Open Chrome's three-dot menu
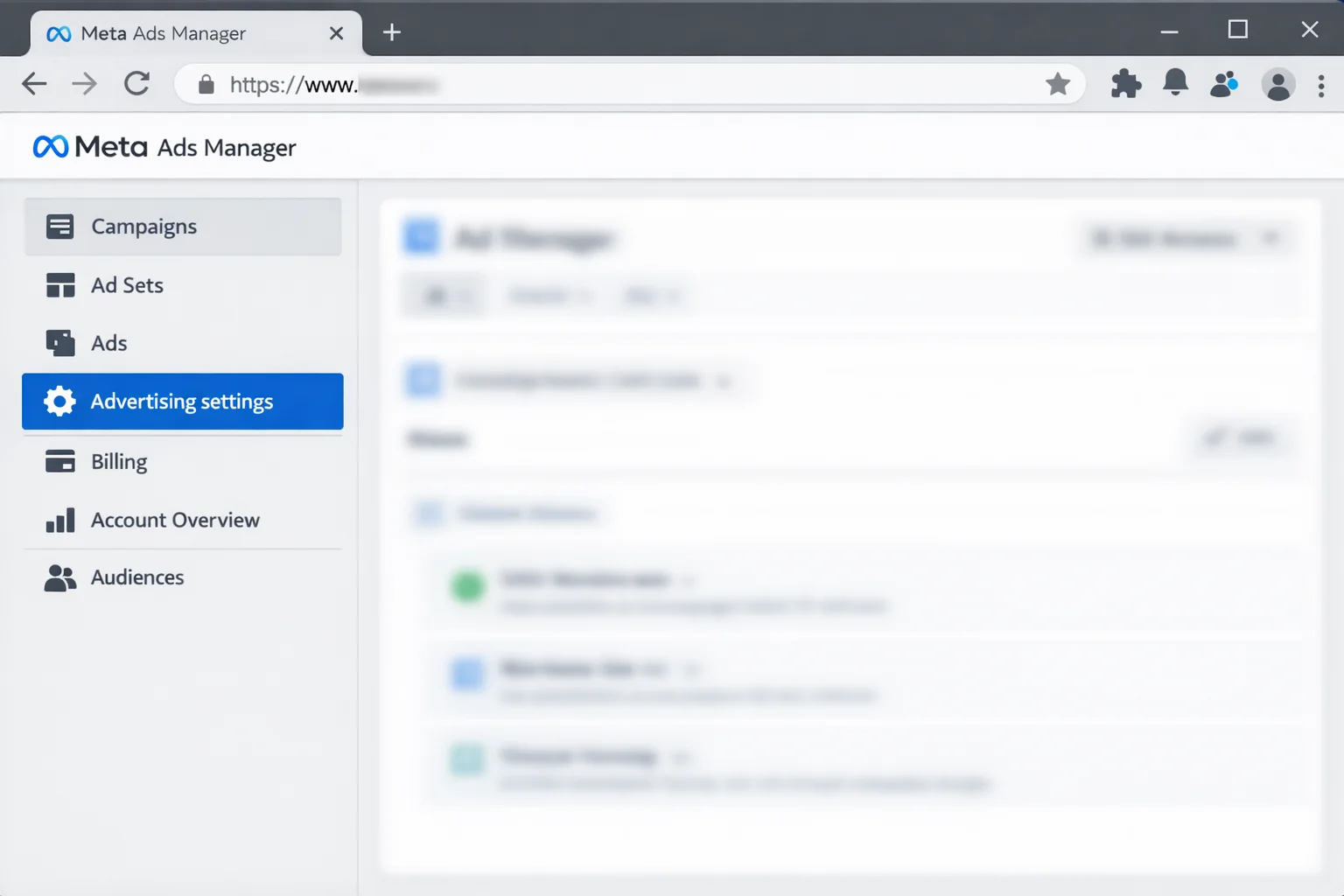Viewport: 1344px width, 896px height. coord(1321,84)
